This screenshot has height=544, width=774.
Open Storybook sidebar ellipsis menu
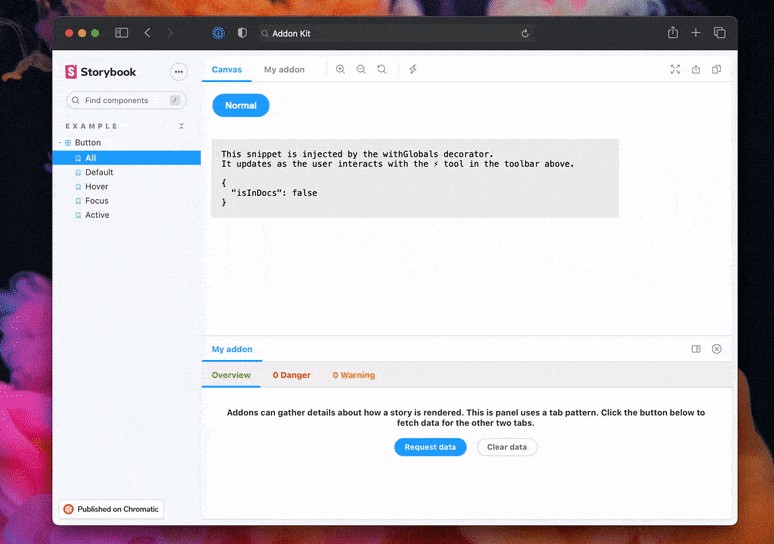point(178,72)
